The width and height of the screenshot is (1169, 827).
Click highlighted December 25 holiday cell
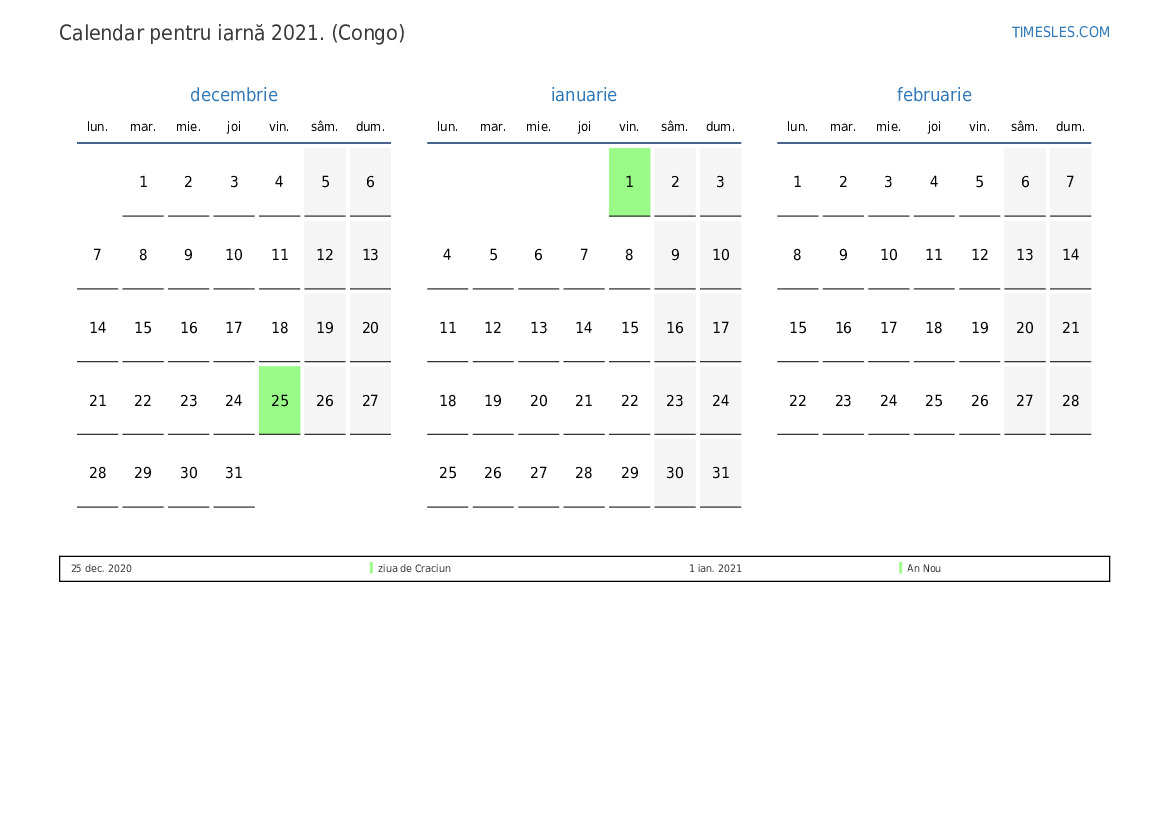tap(280, 400)
